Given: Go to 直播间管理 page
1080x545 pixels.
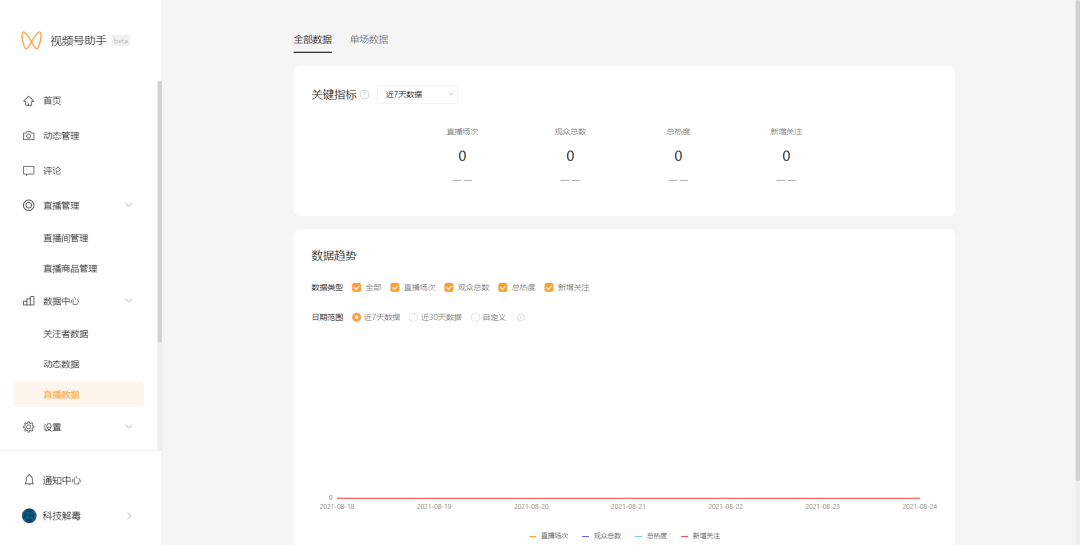Looking at the screenshot, I should (65, 238).
